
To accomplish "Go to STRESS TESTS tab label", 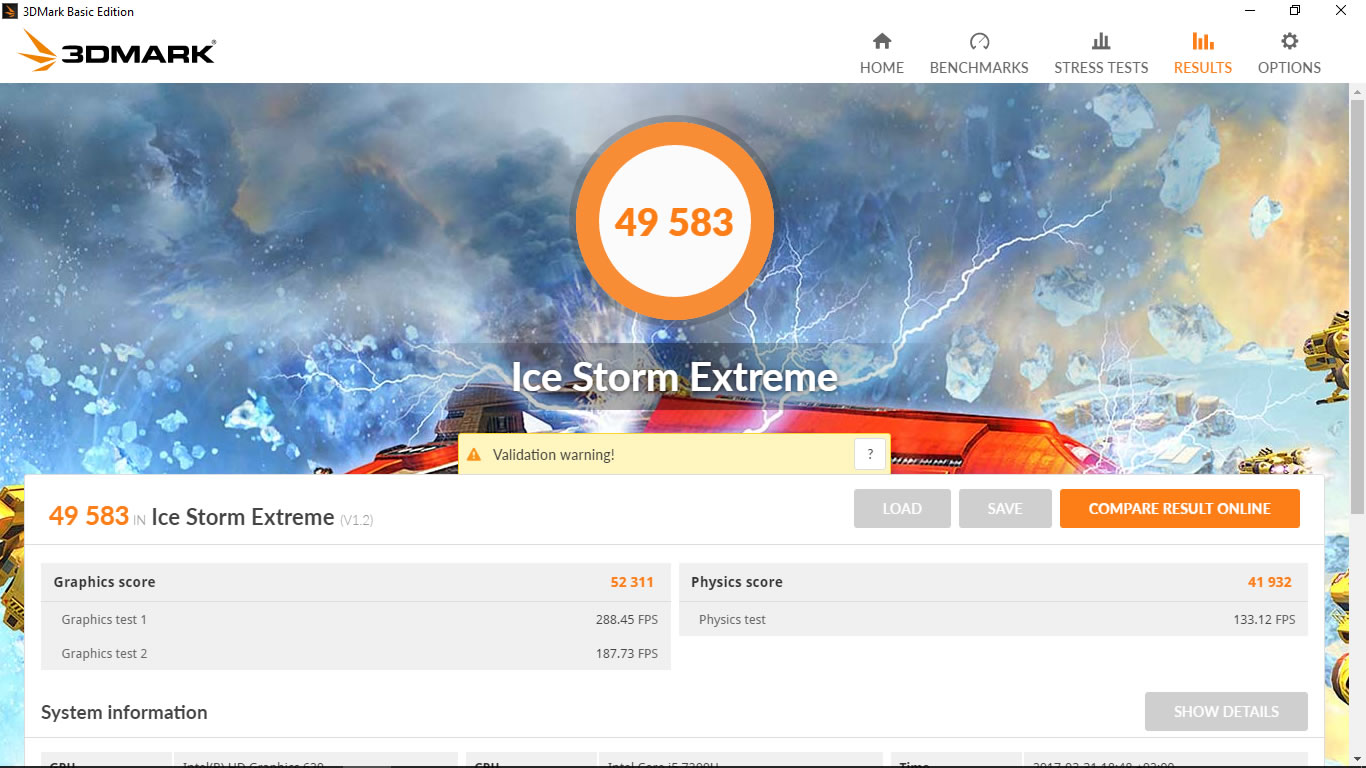I will (1101, 68).
